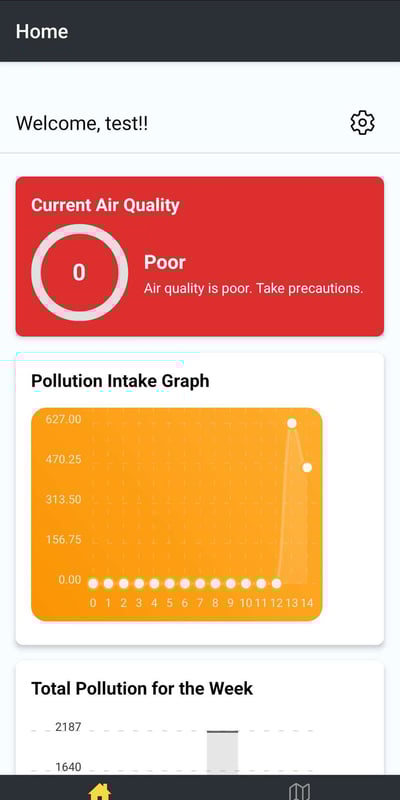The image size is (400, 800).
Task: Tap the precautions message in the red card
Action: pyautogui.click(x=254, y=288)
